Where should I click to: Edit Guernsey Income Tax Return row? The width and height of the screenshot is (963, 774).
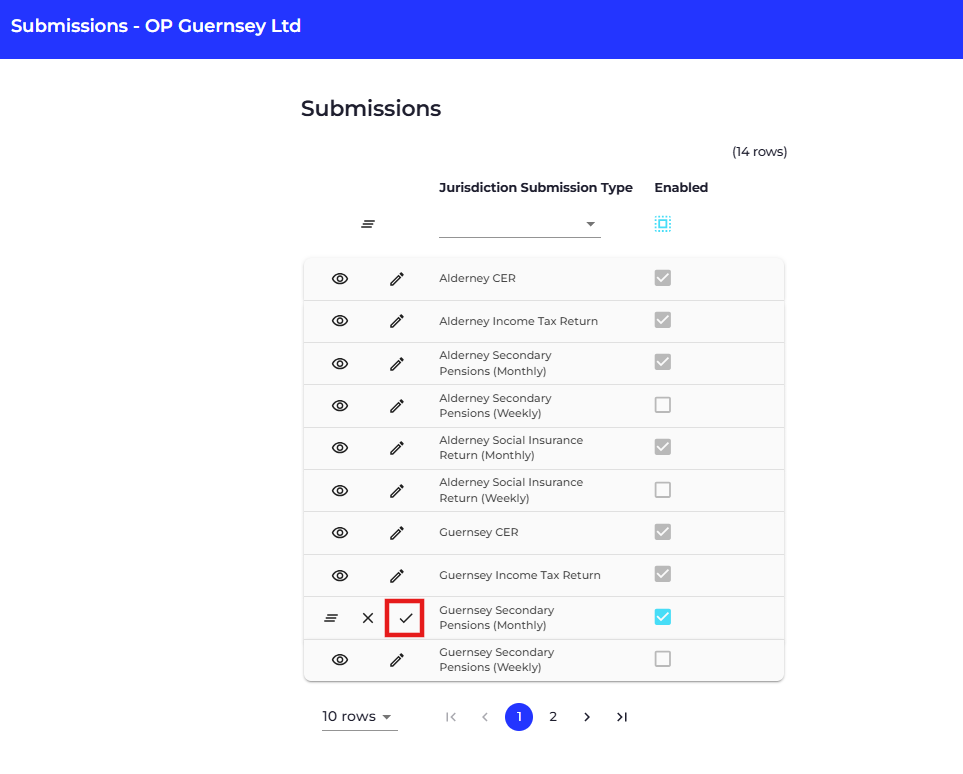[397, 576]
